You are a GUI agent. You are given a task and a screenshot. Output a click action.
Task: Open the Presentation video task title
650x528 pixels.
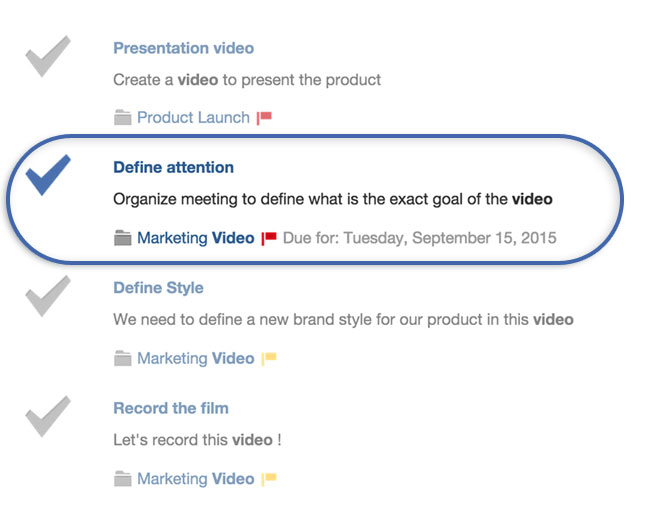tap(184, 48)
